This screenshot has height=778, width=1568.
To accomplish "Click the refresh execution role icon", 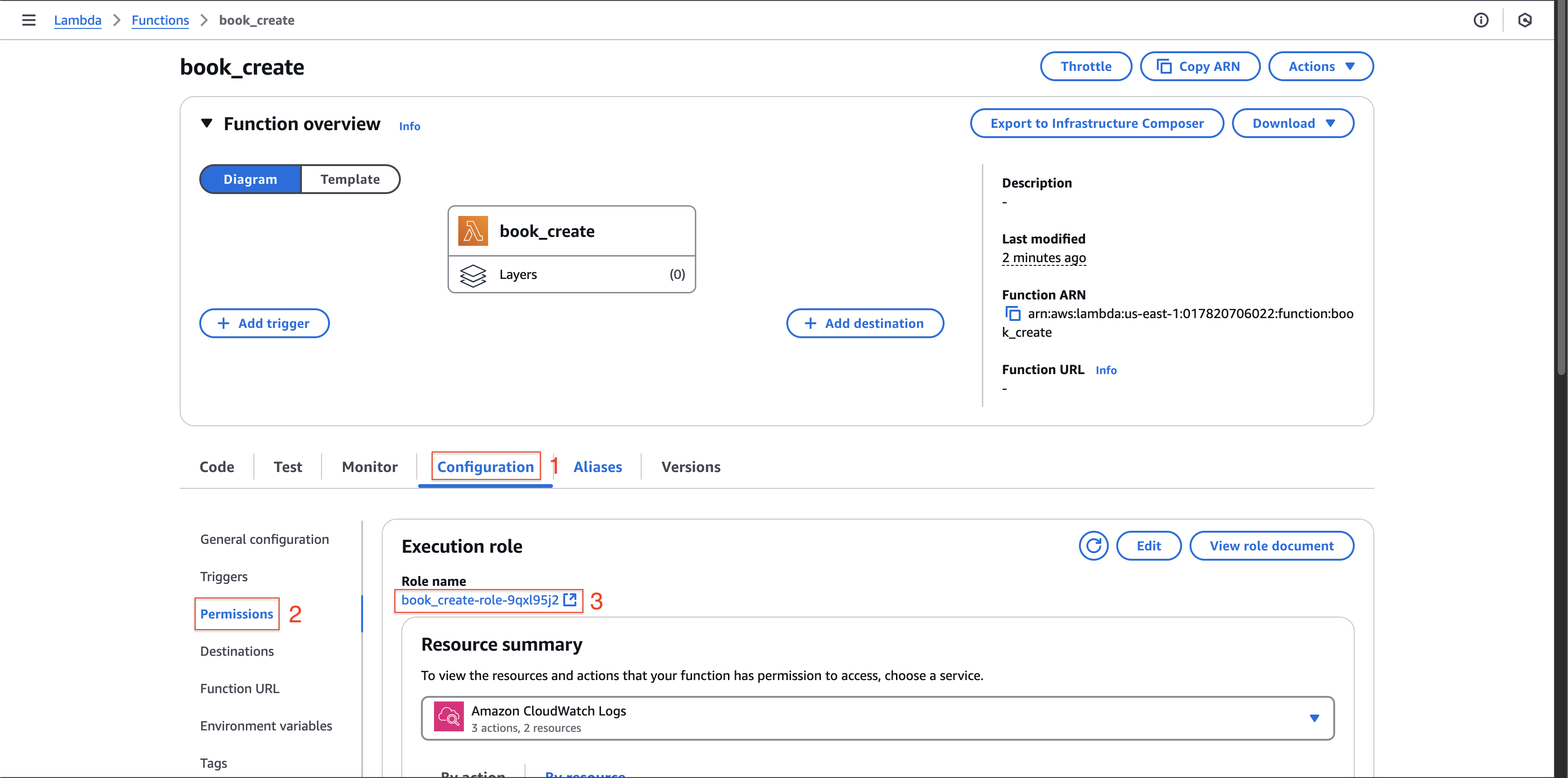I will coord(1093,545).
